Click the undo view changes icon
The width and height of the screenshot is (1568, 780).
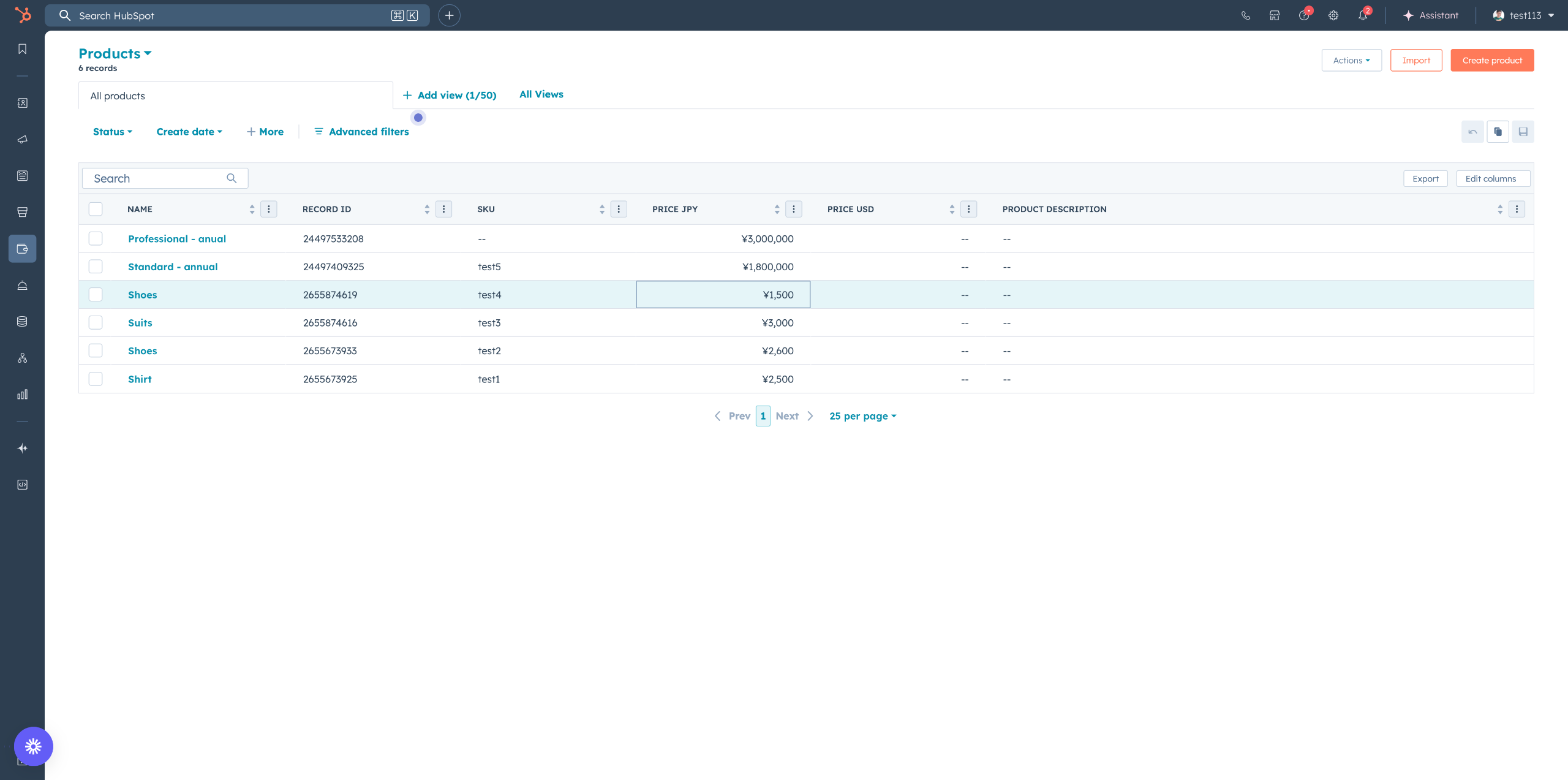click(x=1472, y=132)
